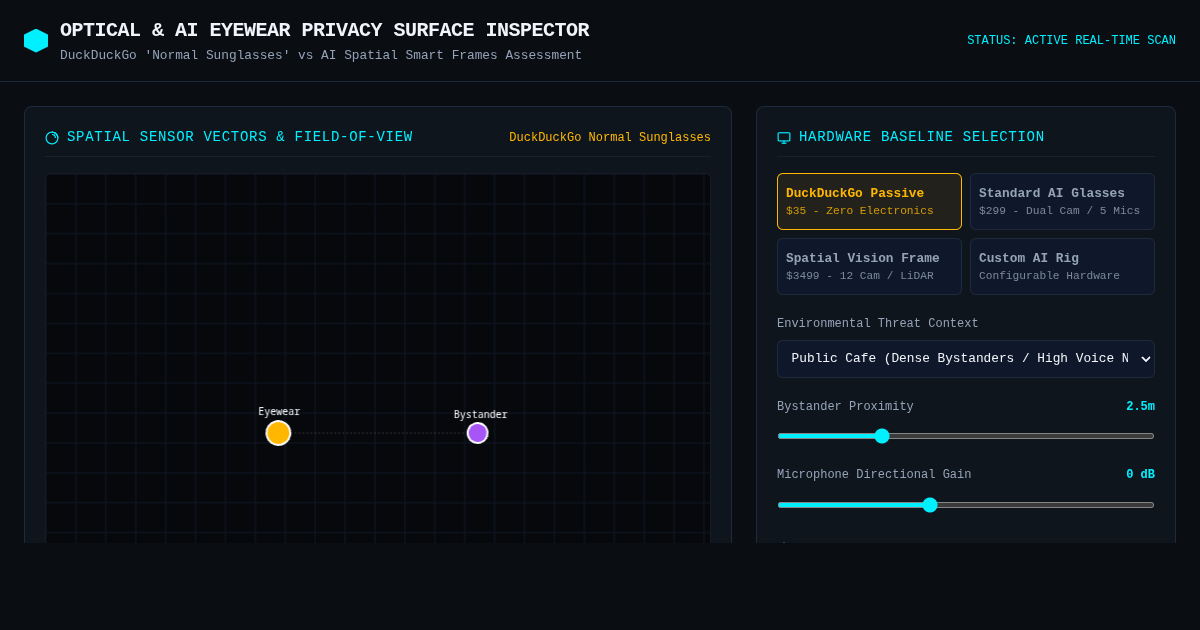Choose the Custom AI Rig baseline
Image resolution: width=1200 pixels, height=630 pixels.
1062,266
